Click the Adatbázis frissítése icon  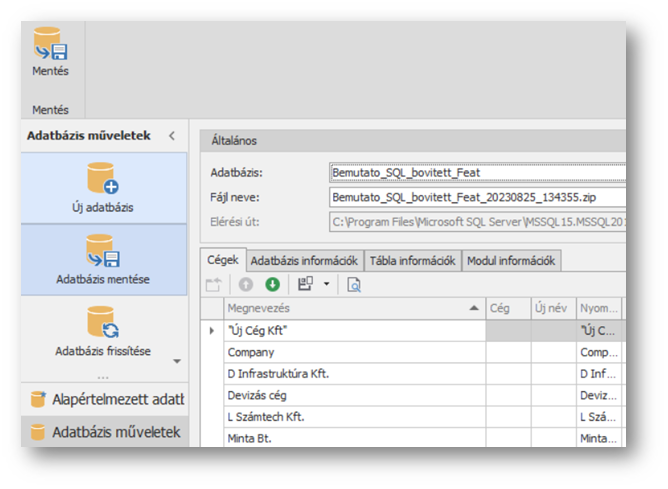pos(103,323)
